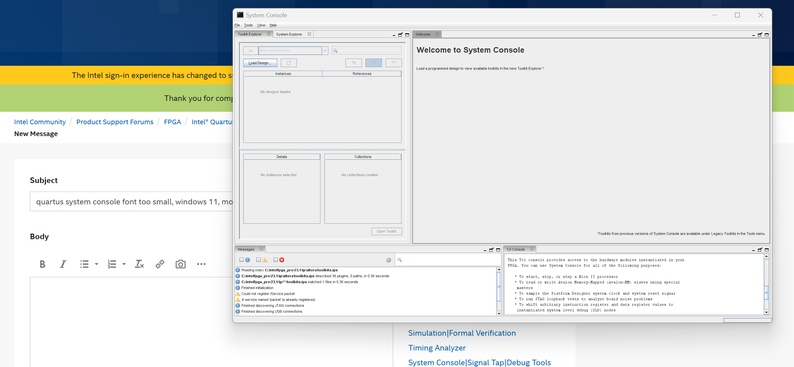Select the Tcl Console tab
Image resolution: width=794 pixels, height=367 pixels.
(x=520, y=249)
